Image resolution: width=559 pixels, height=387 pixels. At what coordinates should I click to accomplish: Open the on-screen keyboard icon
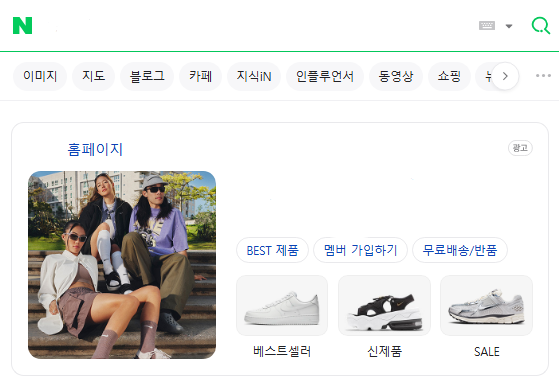click(487, 26)
